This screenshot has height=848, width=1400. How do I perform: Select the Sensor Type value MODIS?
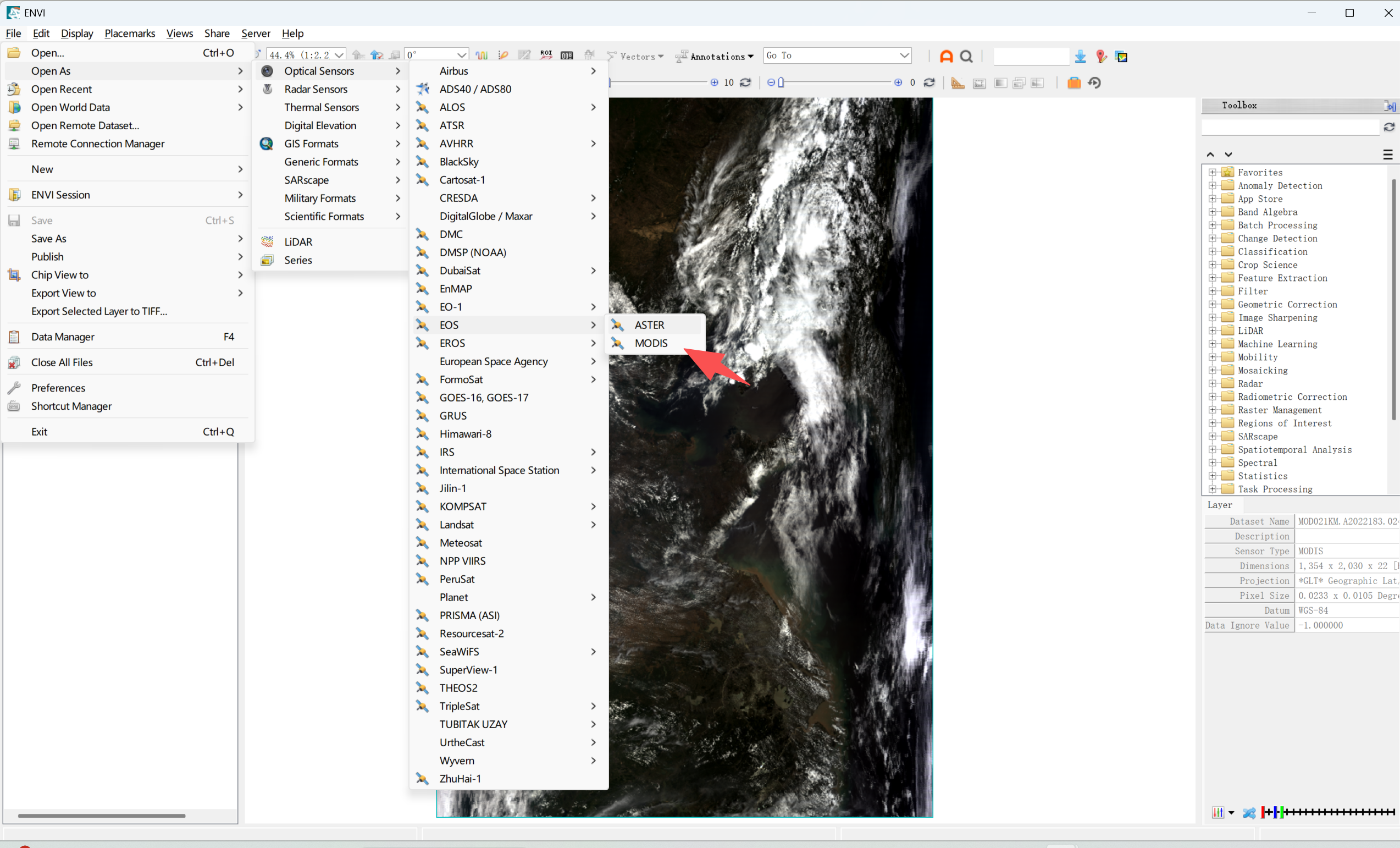[1310, 550]
